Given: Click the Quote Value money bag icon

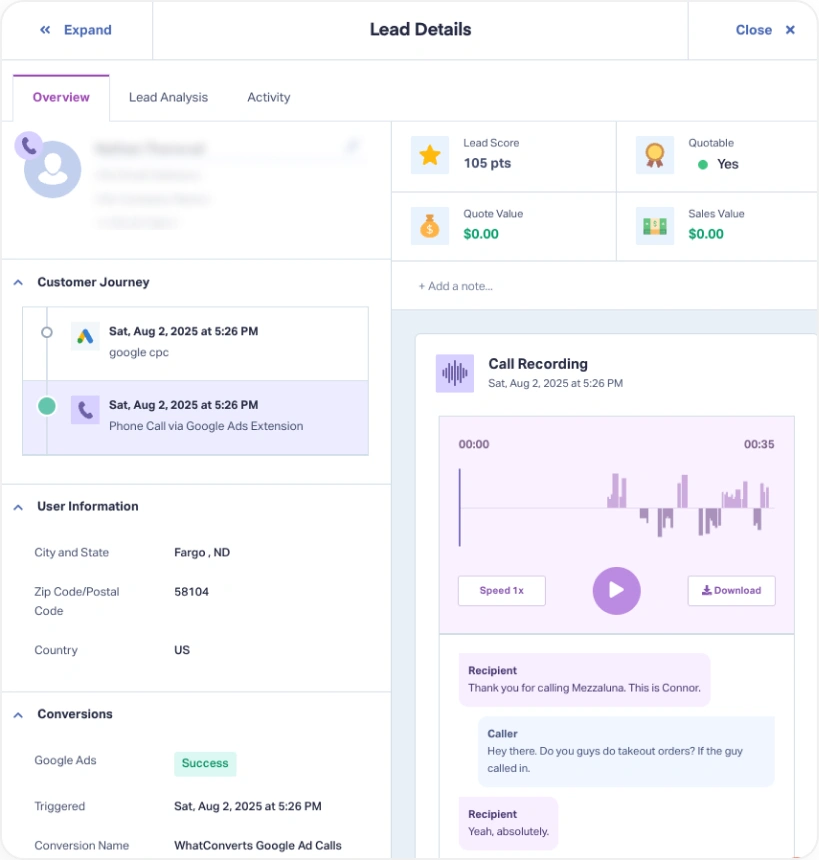Looking at the screenshot, I should 430,225.
